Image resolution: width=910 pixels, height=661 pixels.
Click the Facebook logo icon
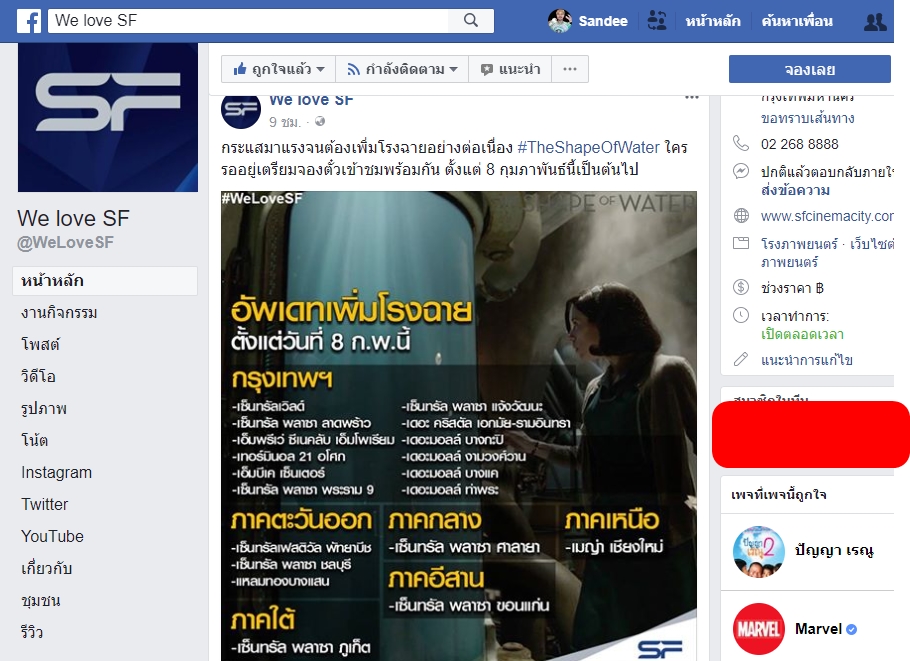[x=28, y=21]
